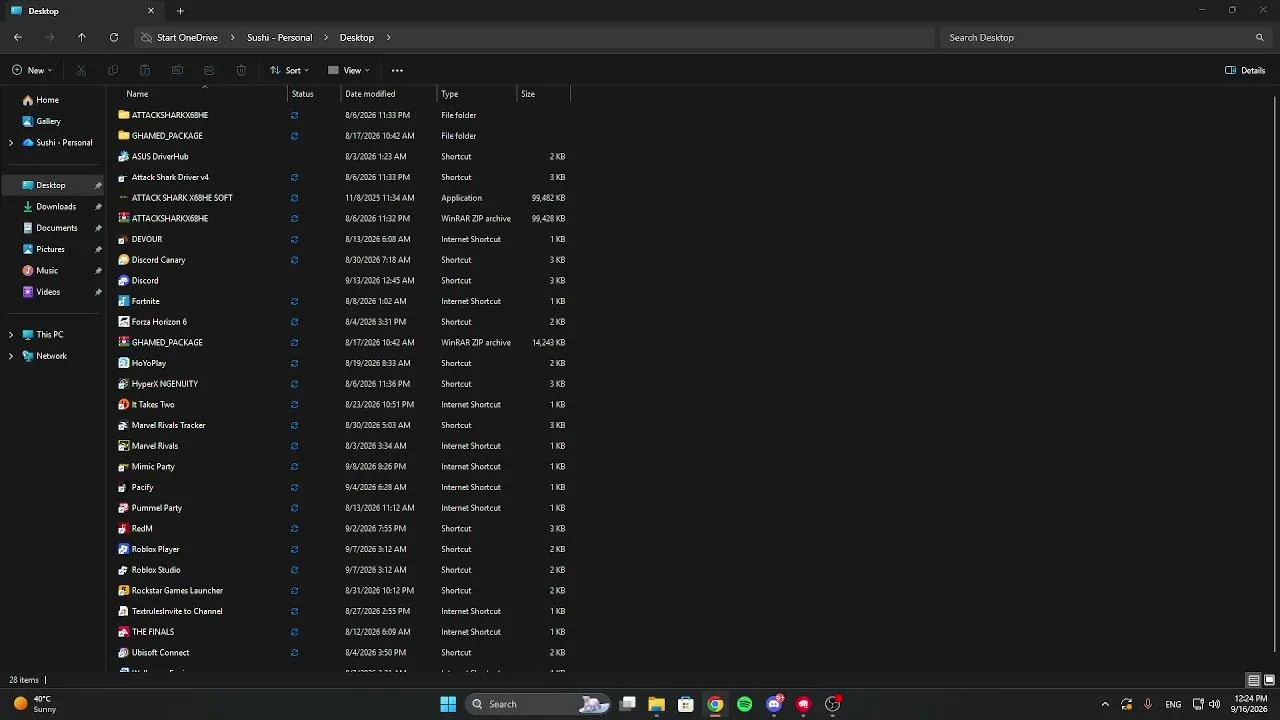
Task: Open the View layout dropdown
Action: [x=349, y=70]
